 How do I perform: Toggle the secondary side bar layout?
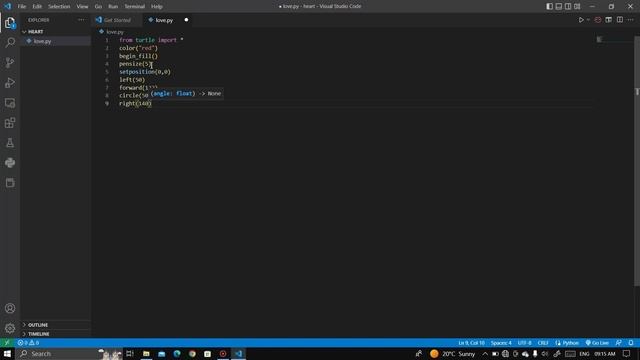(x=568, y=6)
